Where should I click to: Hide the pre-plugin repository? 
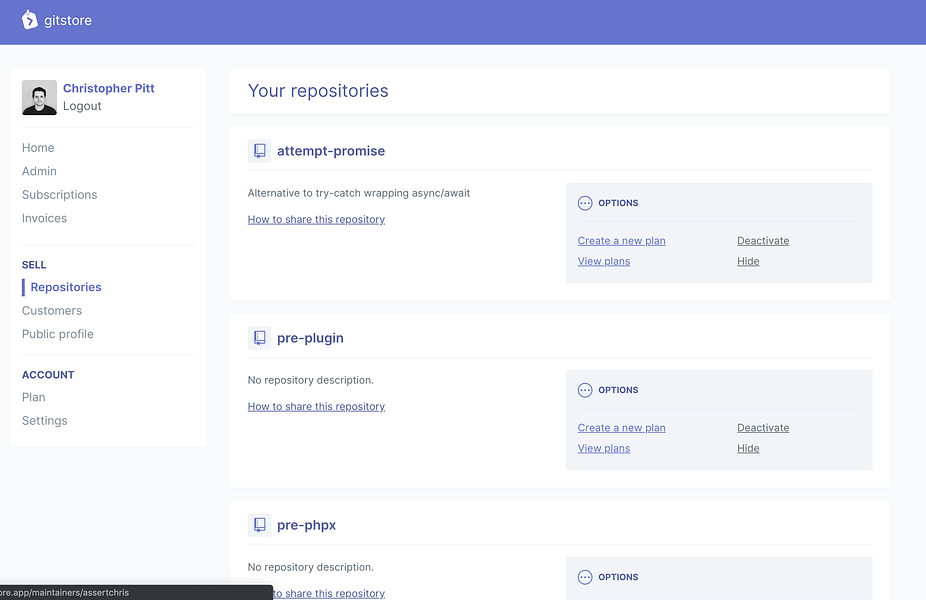pyautogui.click(x=748, y=448)
